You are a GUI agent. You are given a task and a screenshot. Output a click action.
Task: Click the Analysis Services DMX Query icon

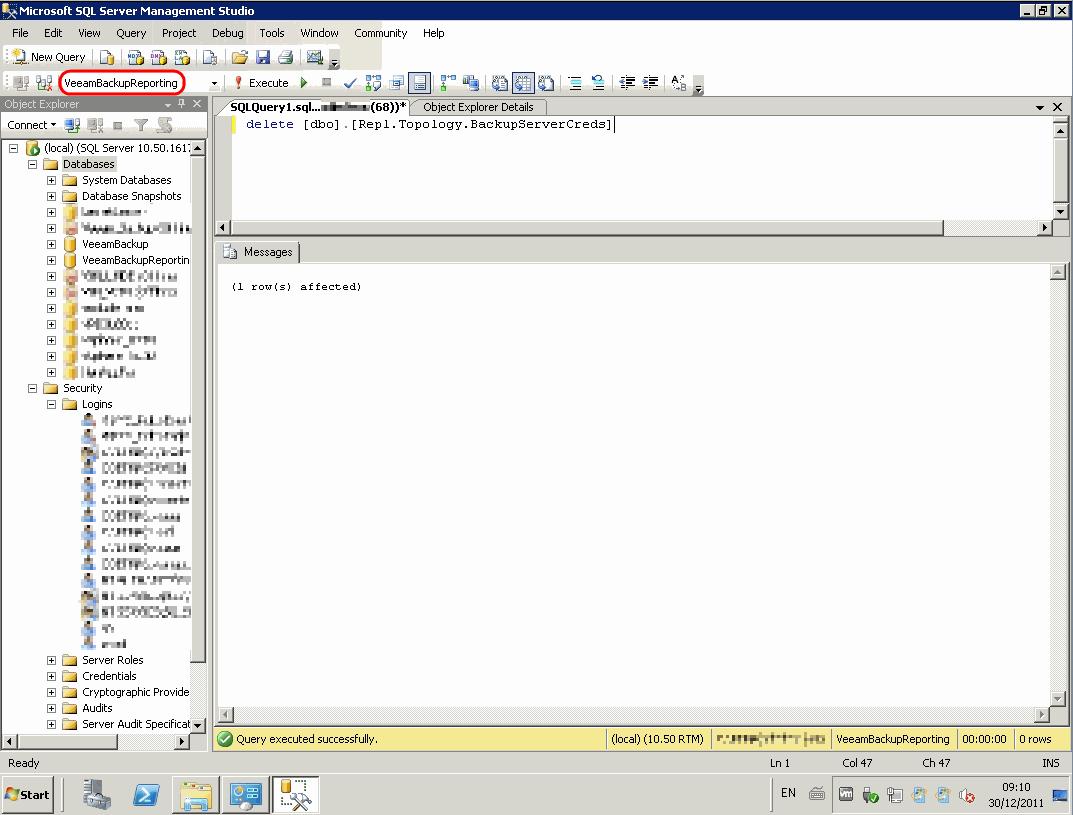(x=159, y=57)
